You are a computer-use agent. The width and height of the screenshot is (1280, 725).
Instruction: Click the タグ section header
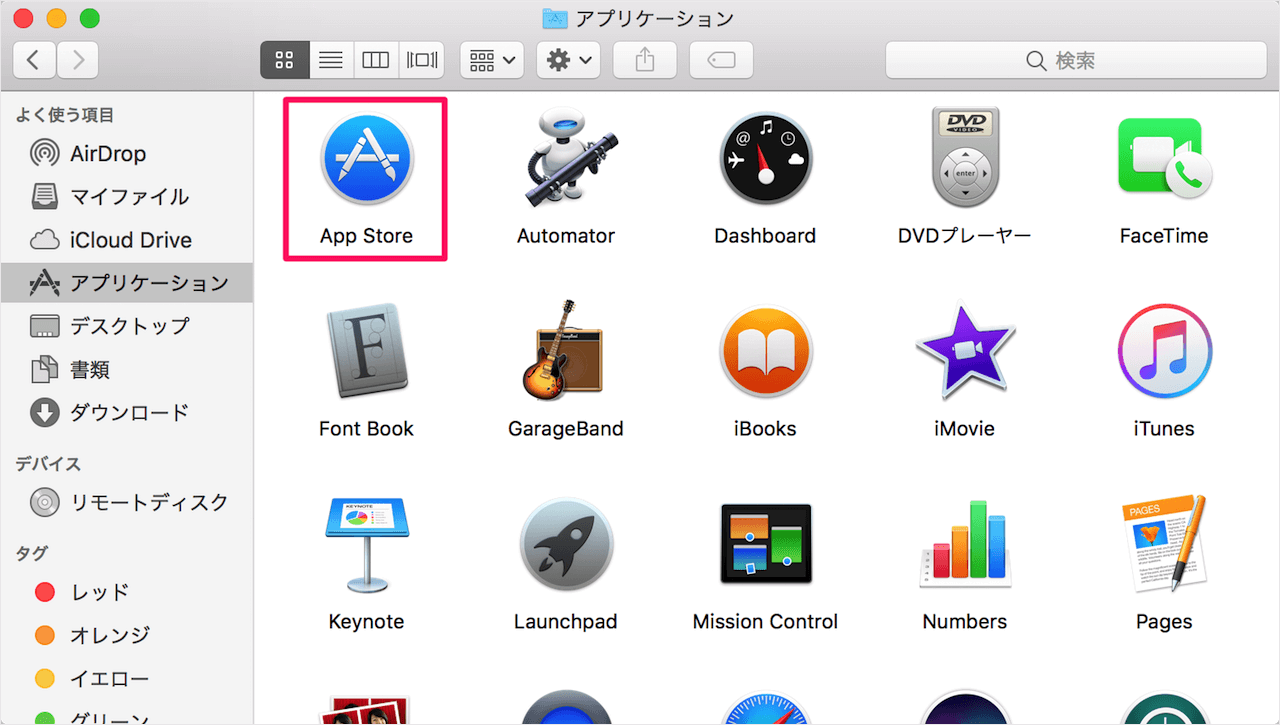tap(31, 553)
